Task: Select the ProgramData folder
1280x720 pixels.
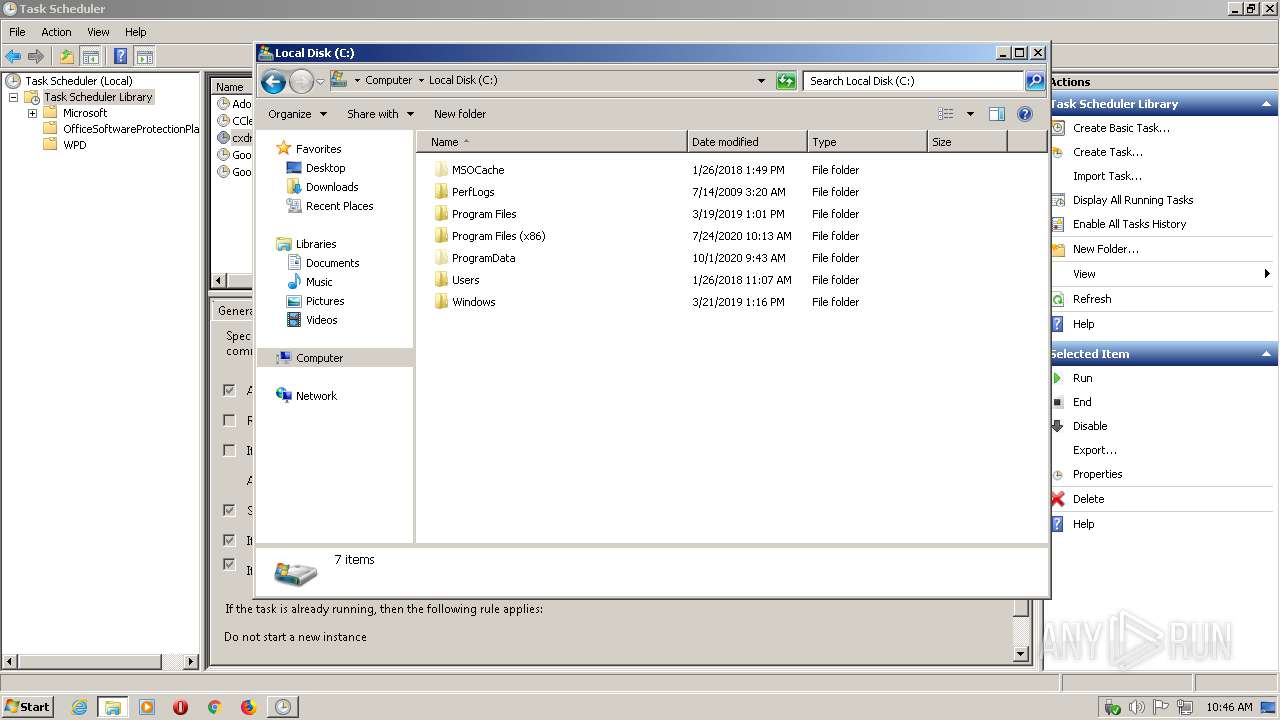Action: coord(483,258)
